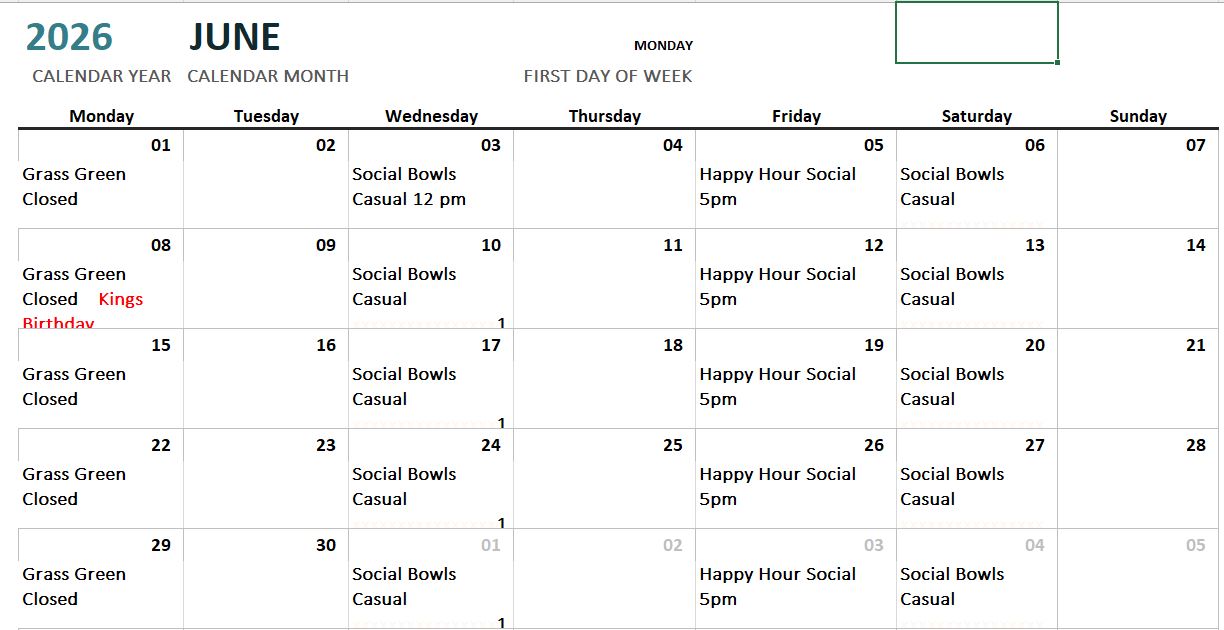The image size is (1224, 630).
Task: Select the green-outlined active cell
Action: [976, 32]
